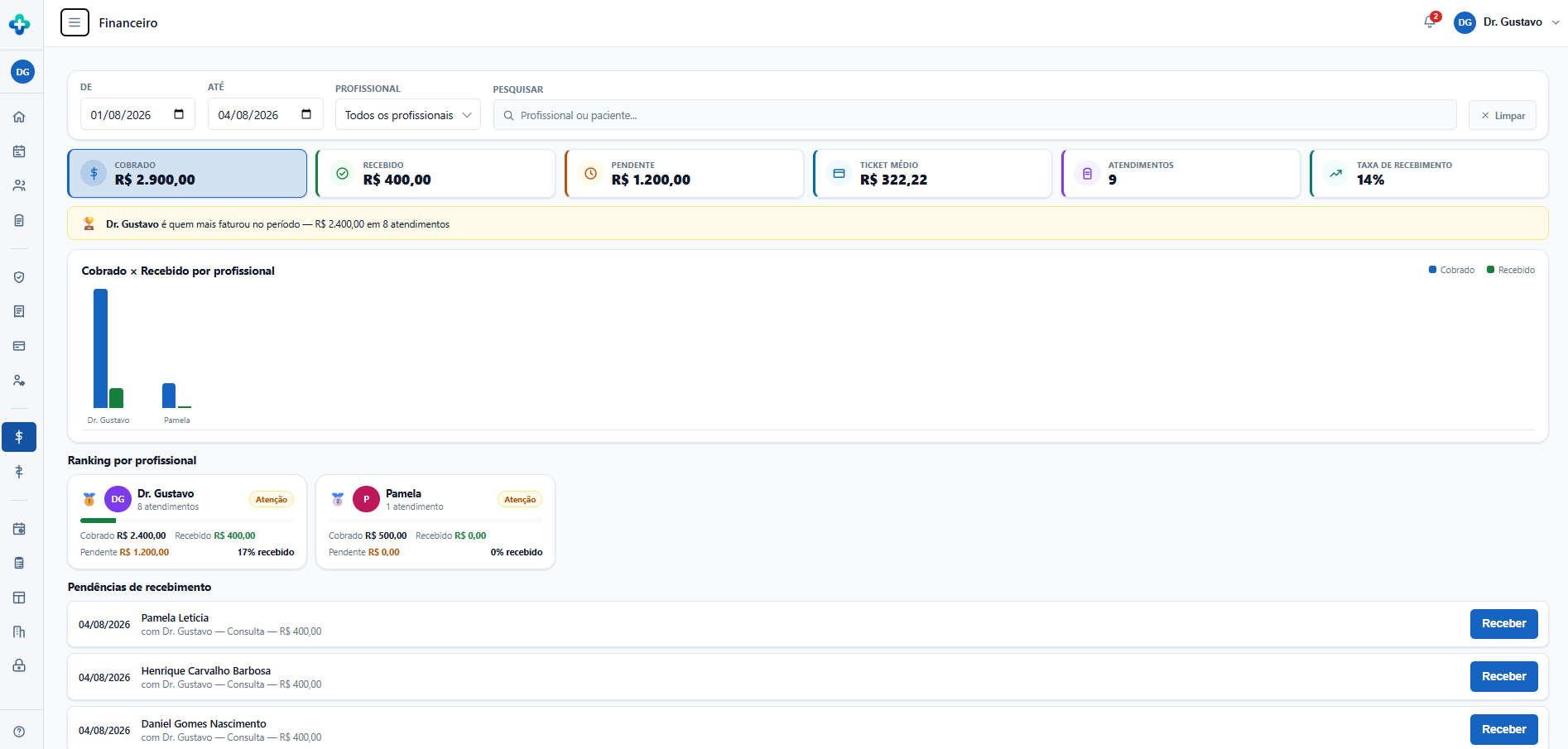Select the Ticket Médio card
Image resolution: width=1568 pixels, height=749 pixels.
pos(932,174)
